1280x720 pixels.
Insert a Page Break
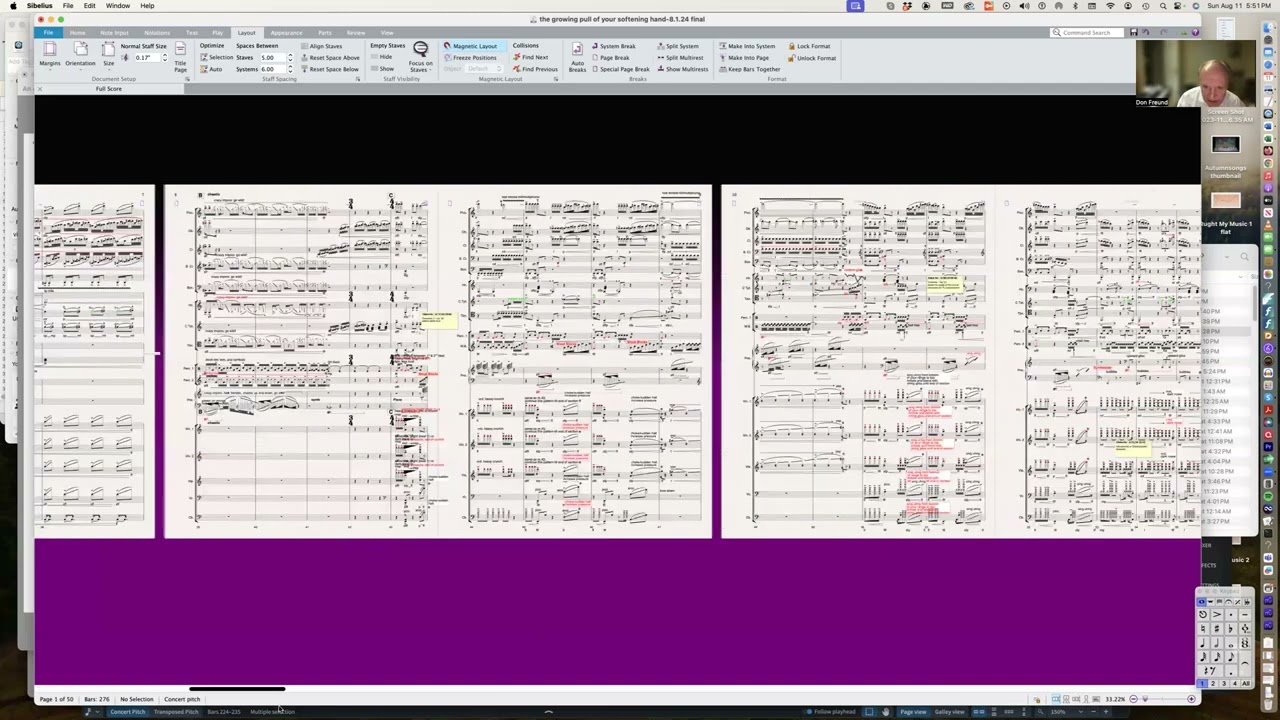tap(610, 58)
